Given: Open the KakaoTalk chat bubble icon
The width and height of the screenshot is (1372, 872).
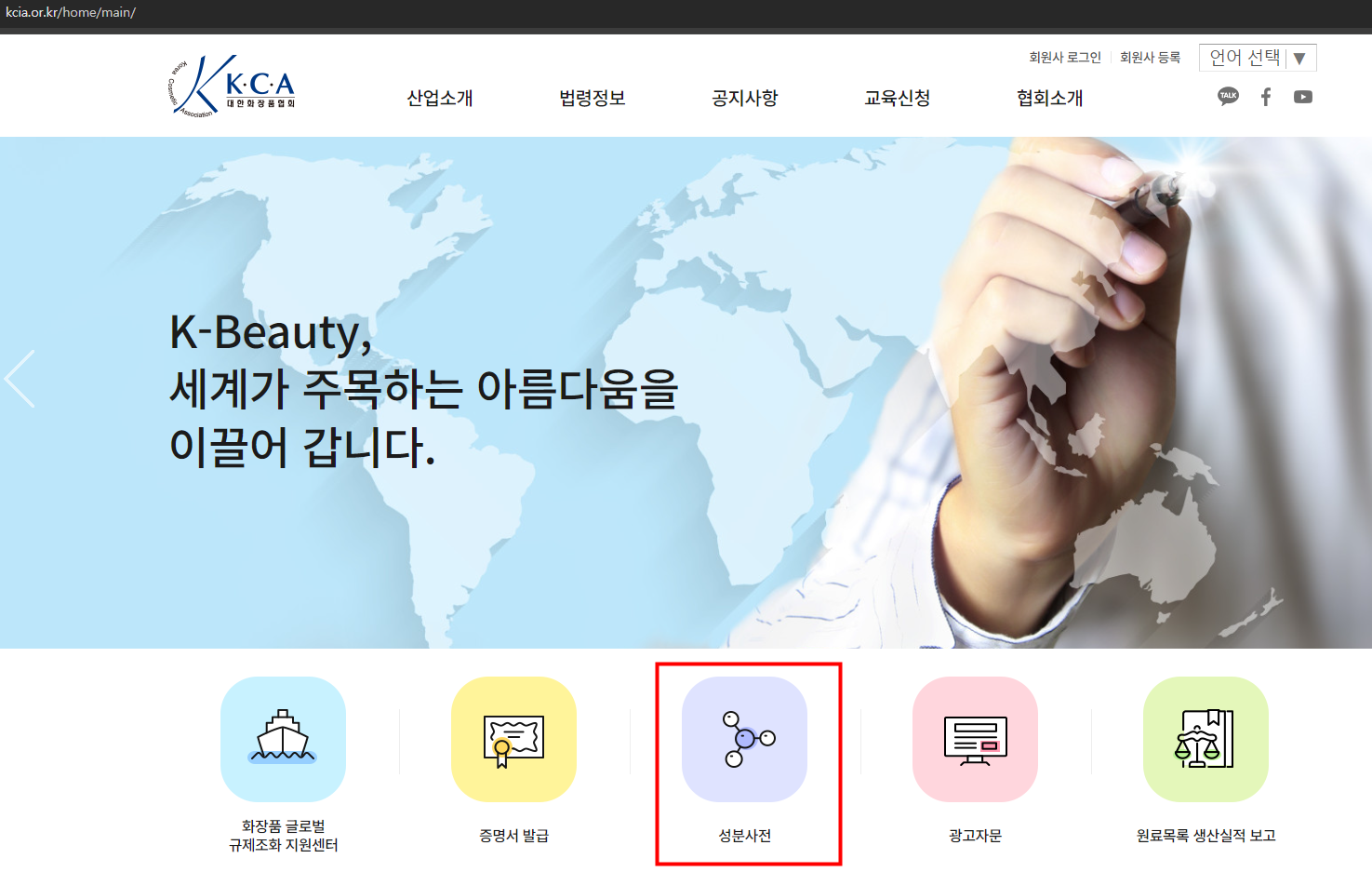Looking at the screenshot, I should click(x=1228, y=97).
